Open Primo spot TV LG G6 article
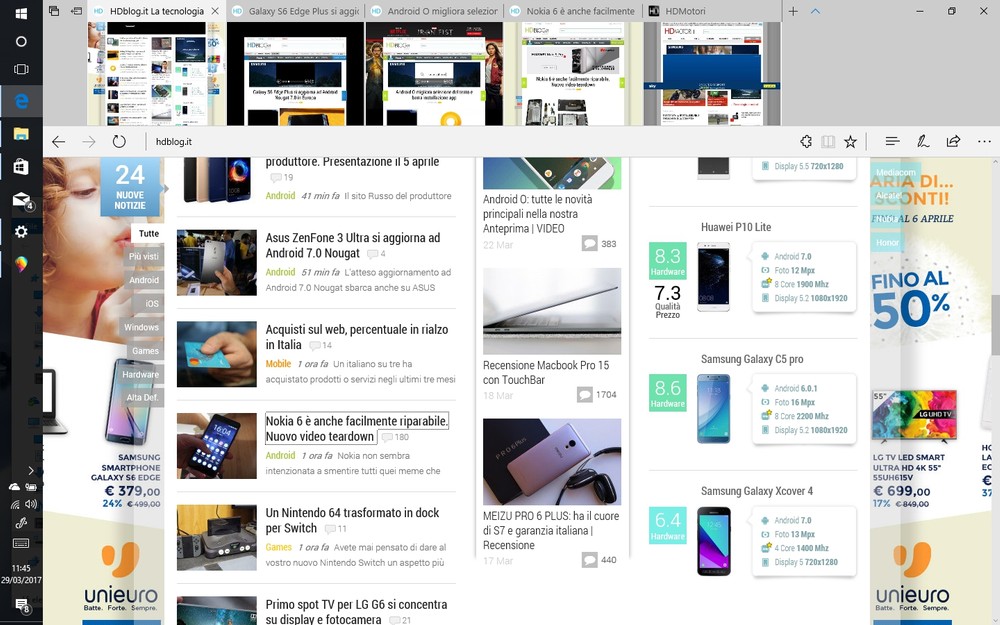This screenshot has height=625, width=1000. 356,611
